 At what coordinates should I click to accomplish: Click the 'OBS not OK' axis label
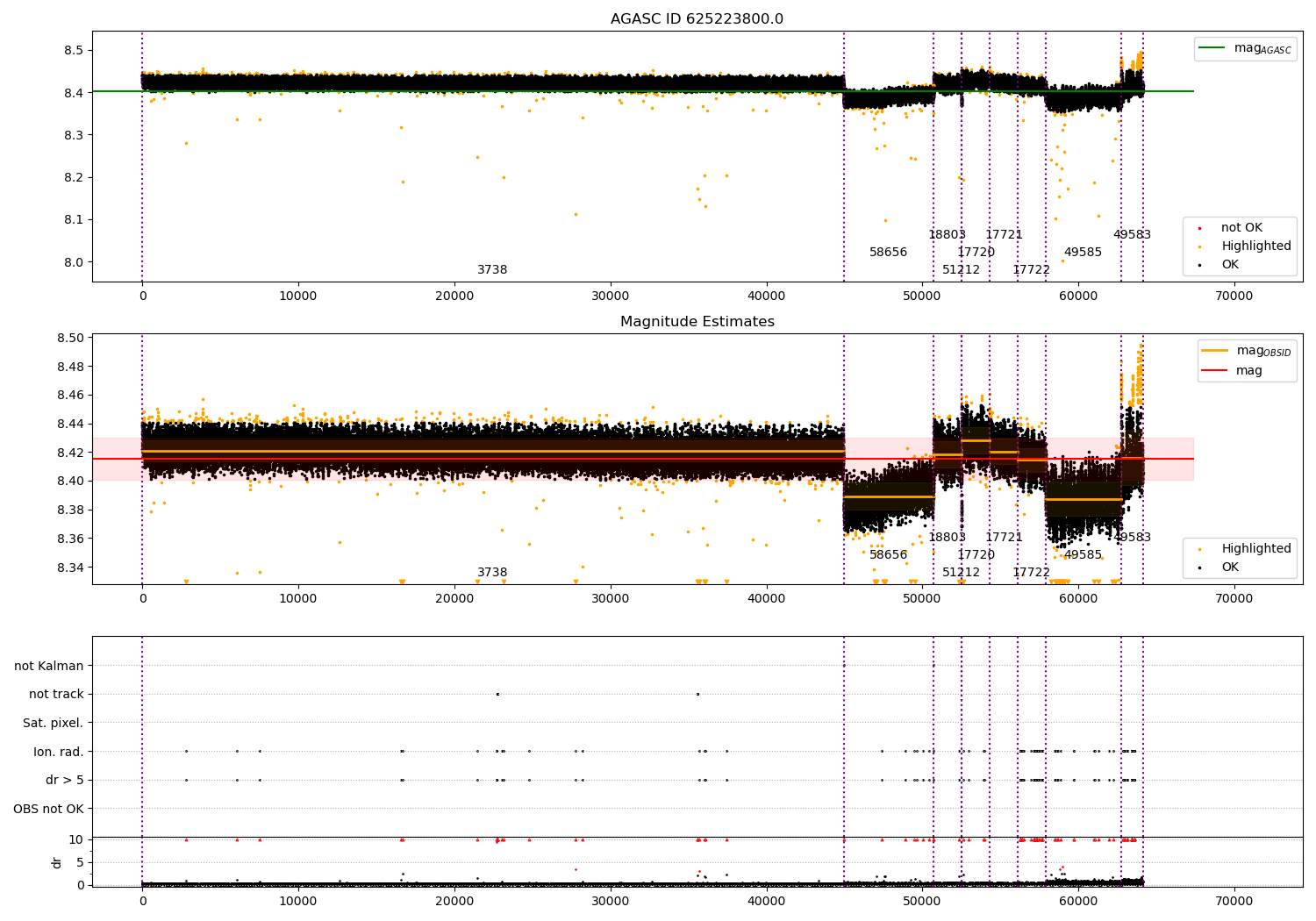pos(48,809)
